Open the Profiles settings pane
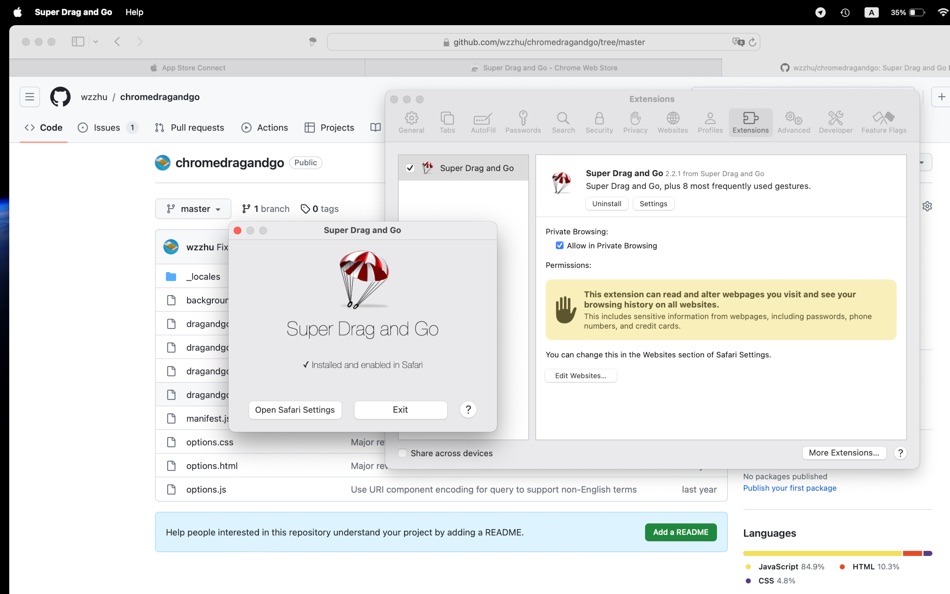This screenshot has width=950, height=594. click(710, 122)
